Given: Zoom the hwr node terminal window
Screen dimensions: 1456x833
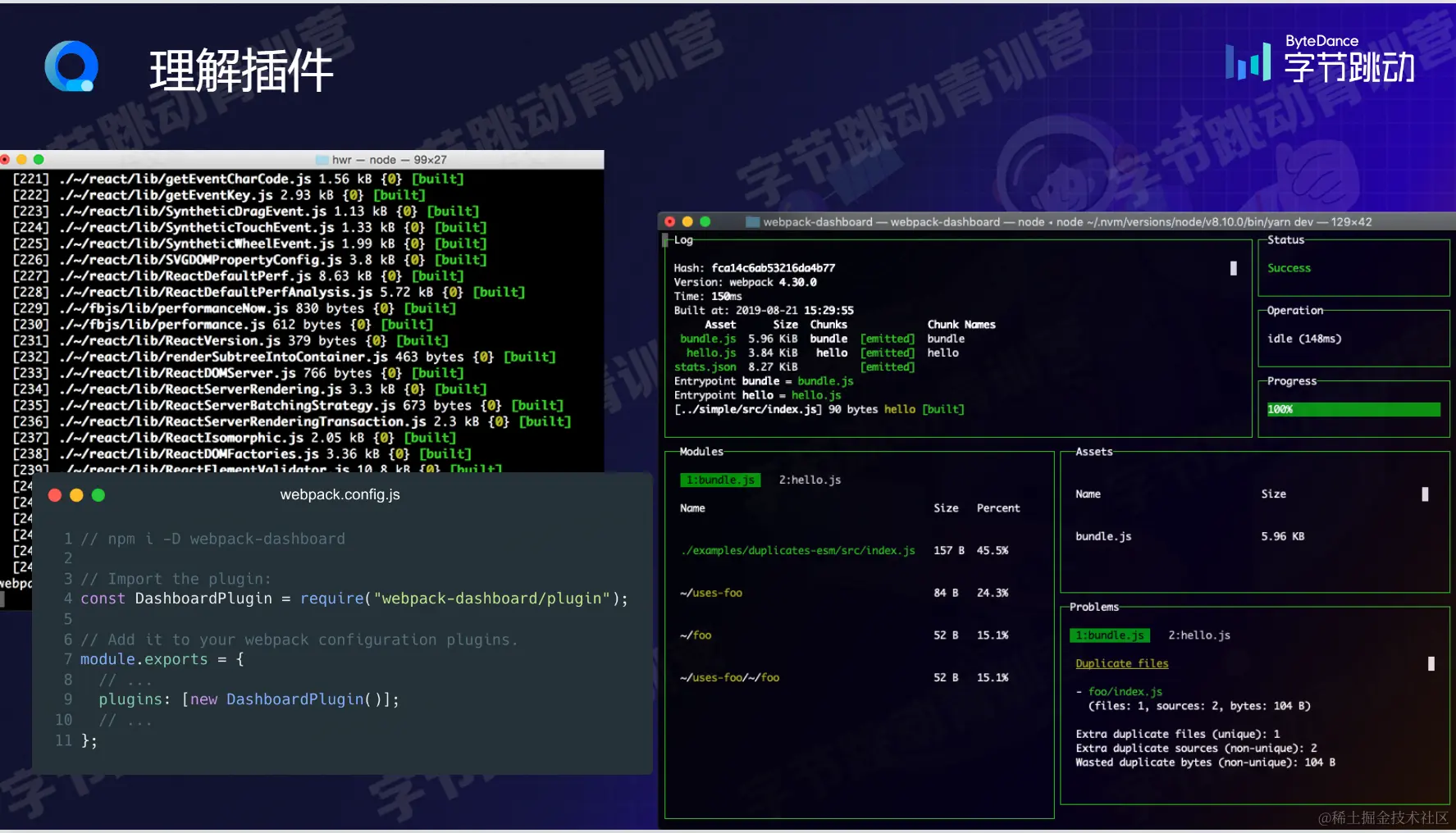Looking at the screenshot, I should pos(39,160).
